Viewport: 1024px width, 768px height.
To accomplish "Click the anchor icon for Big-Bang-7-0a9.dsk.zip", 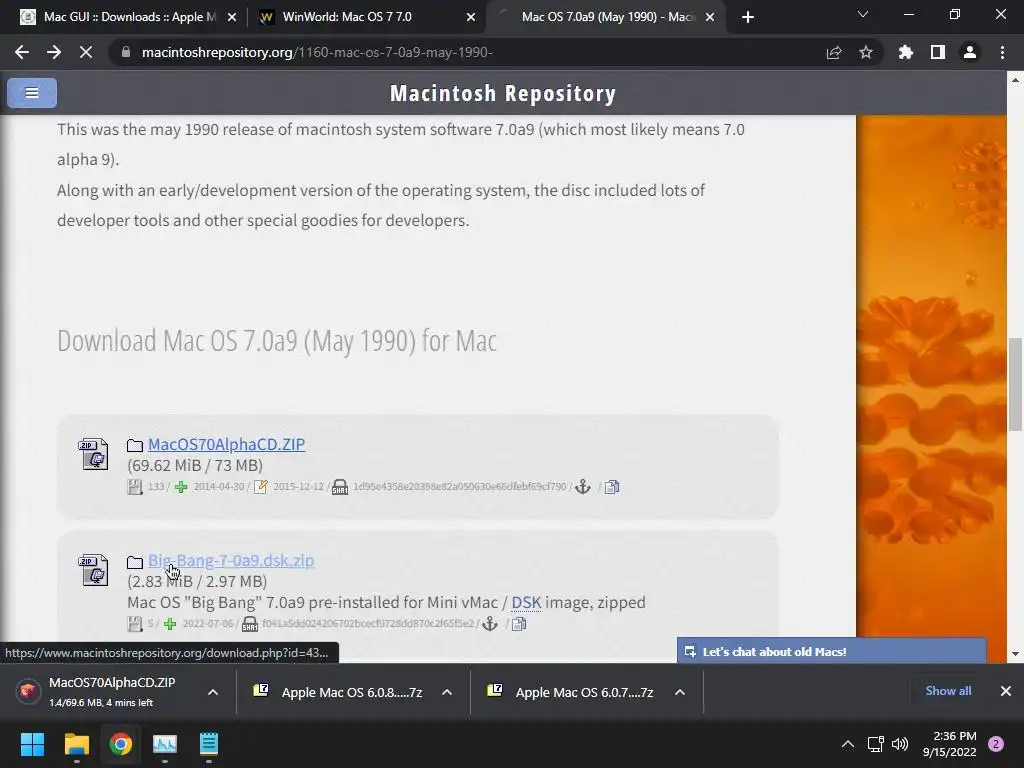I will (490, 624).
